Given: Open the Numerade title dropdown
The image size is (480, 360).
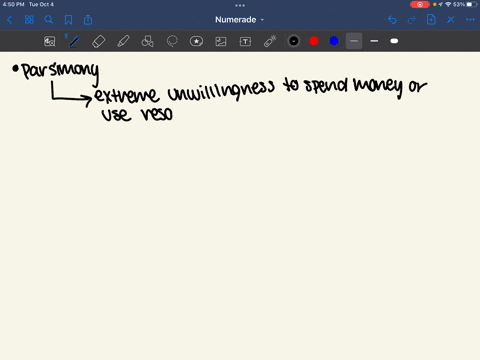Looking at the screenshot, I should tap(239, 20).
